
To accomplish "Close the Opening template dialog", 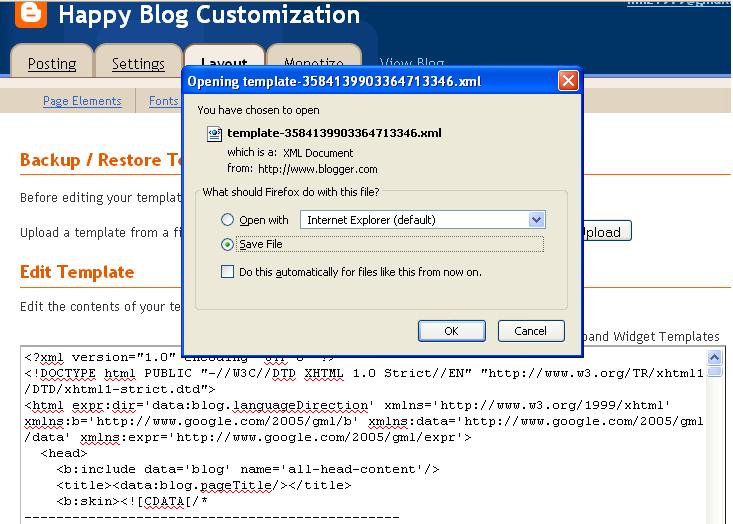I will coord(568,81).
